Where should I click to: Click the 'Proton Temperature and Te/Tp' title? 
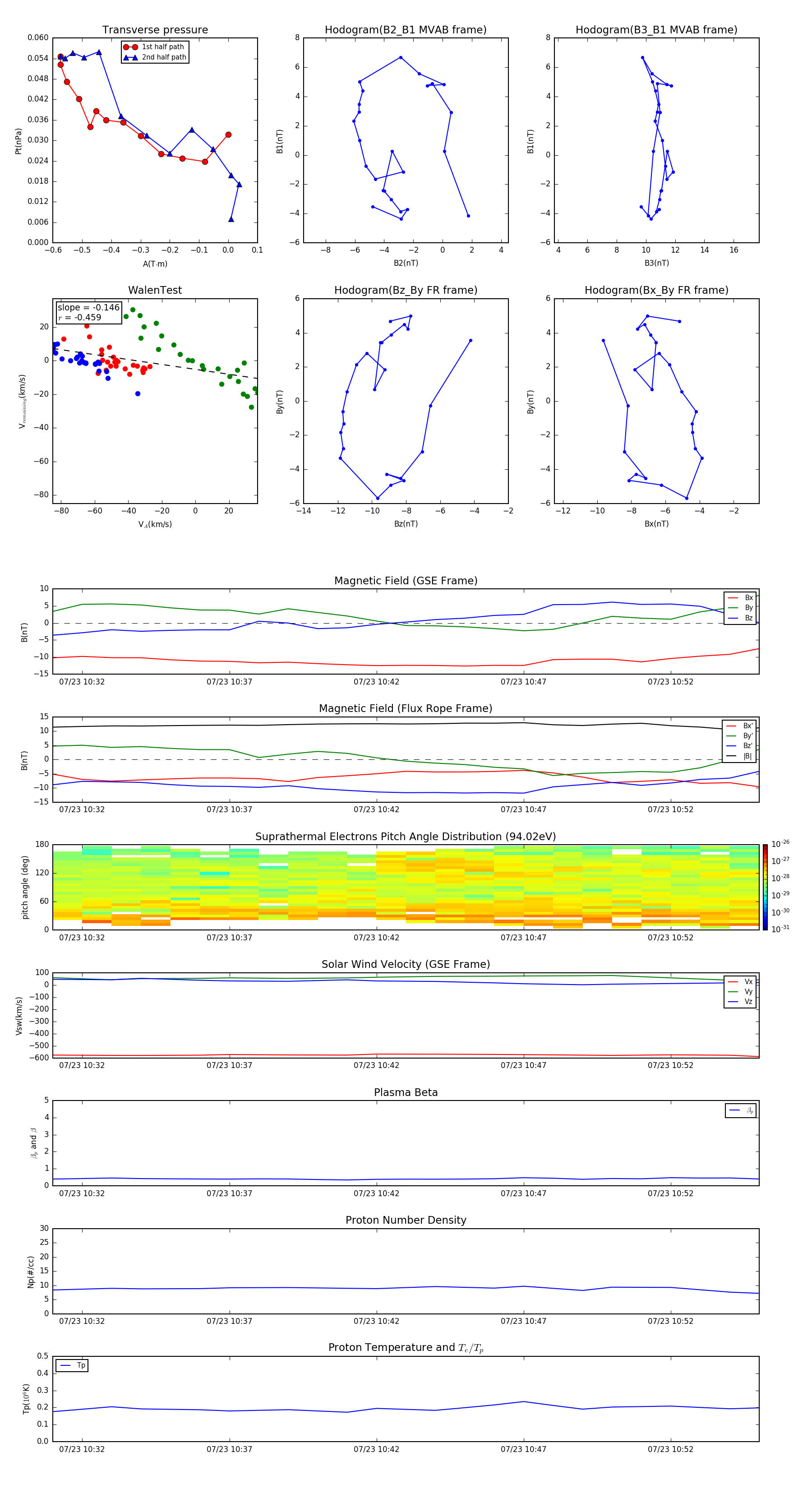pyautogui.click(x=406, y=1348)
